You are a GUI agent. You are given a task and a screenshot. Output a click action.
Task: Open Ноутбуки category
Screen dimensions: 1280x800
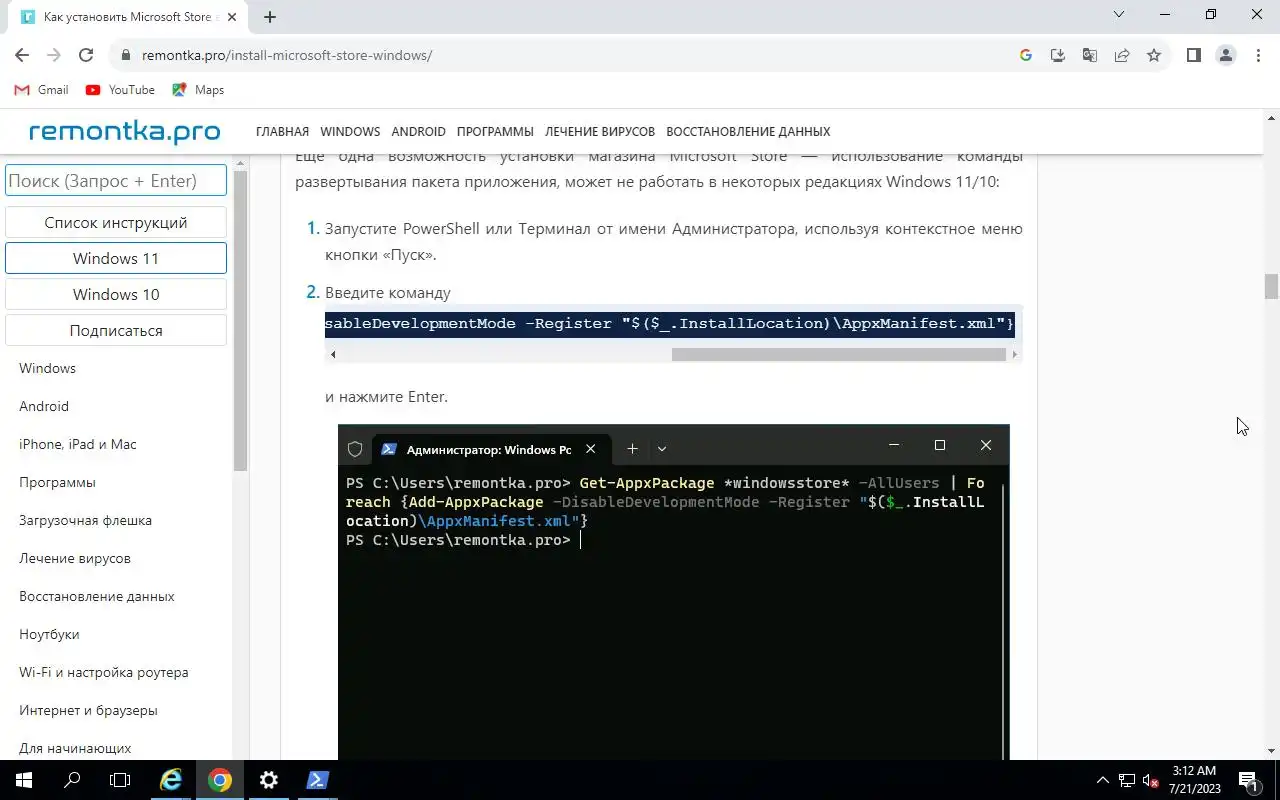(x=49, y=634)
